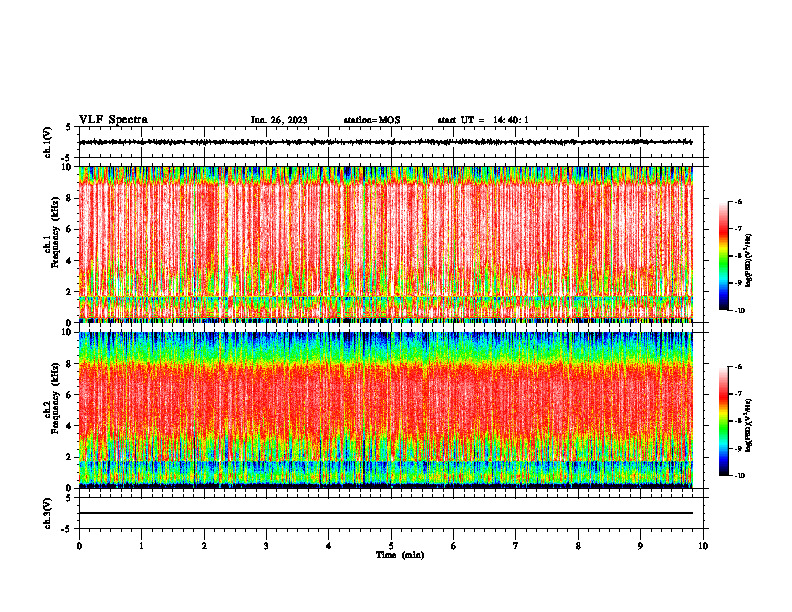Viewport: 792px width, 612px height.
Task: Click the ch.2 spectrogram color bar
Action: [x=723, y=421]
